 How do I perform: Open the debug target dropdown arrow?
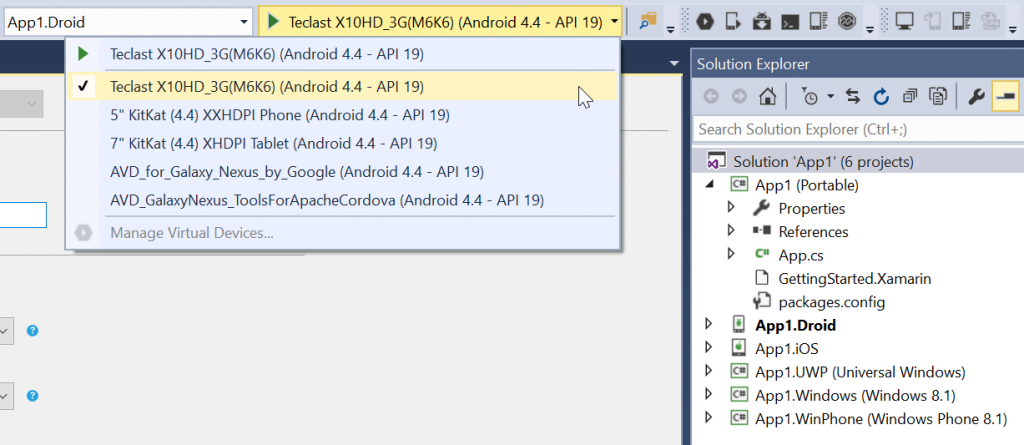(x=615, y=22)
